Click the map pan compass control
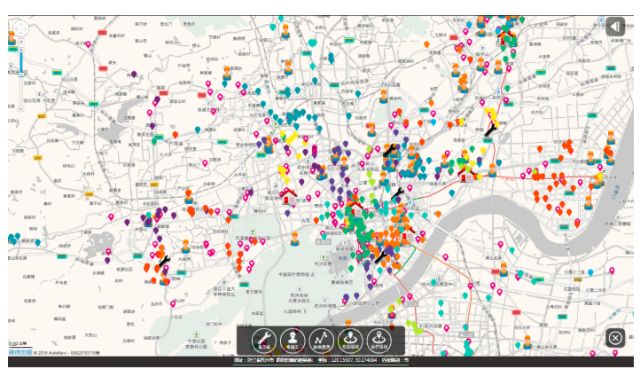 [x=21, y=28]
